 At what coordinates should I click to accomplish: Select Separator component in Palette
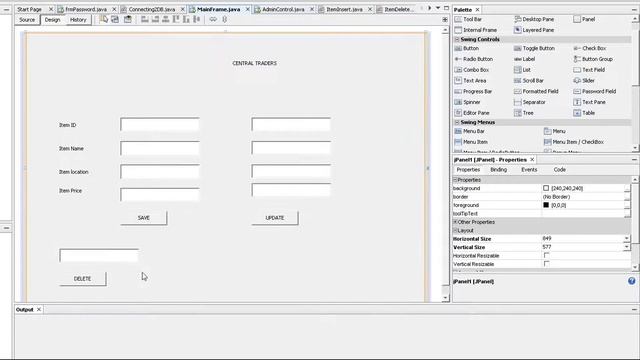[x=529, y=102]
